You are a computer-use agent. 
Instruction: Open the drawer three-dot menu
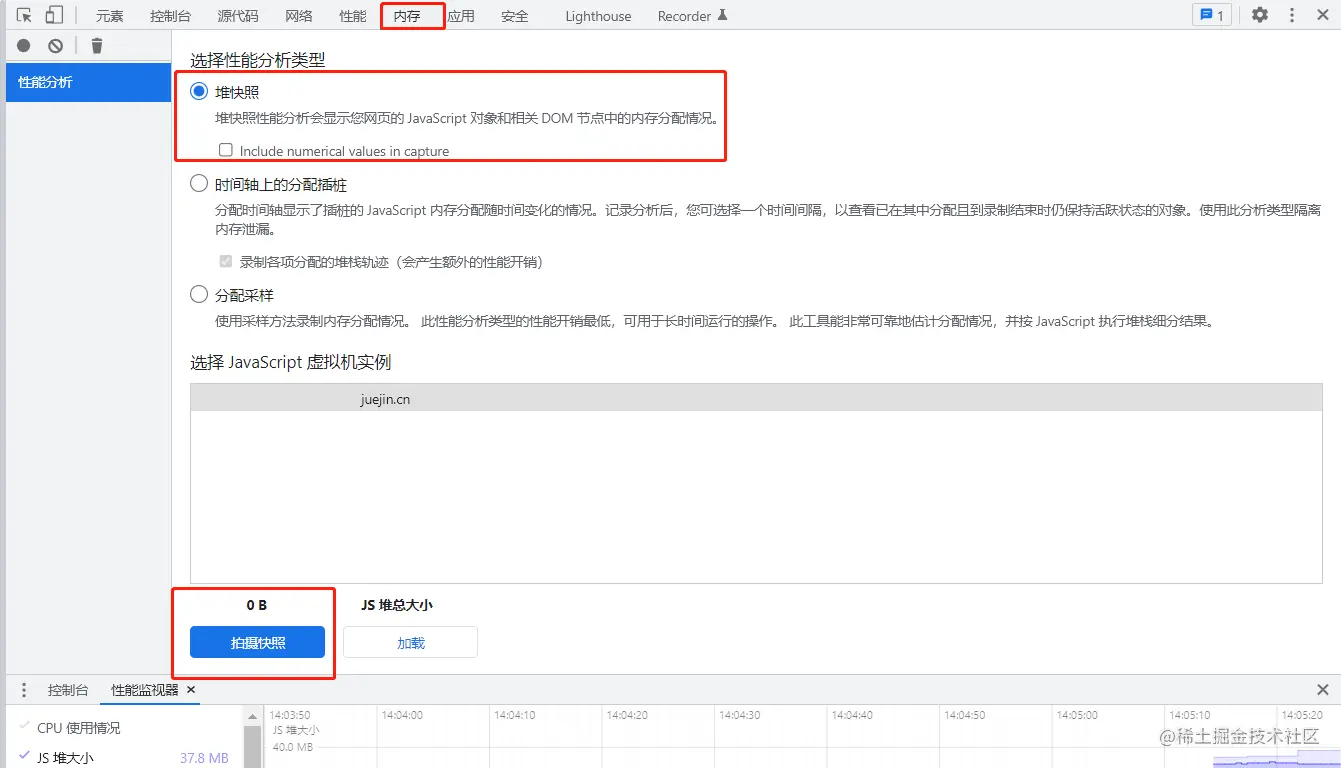(24, 690)
